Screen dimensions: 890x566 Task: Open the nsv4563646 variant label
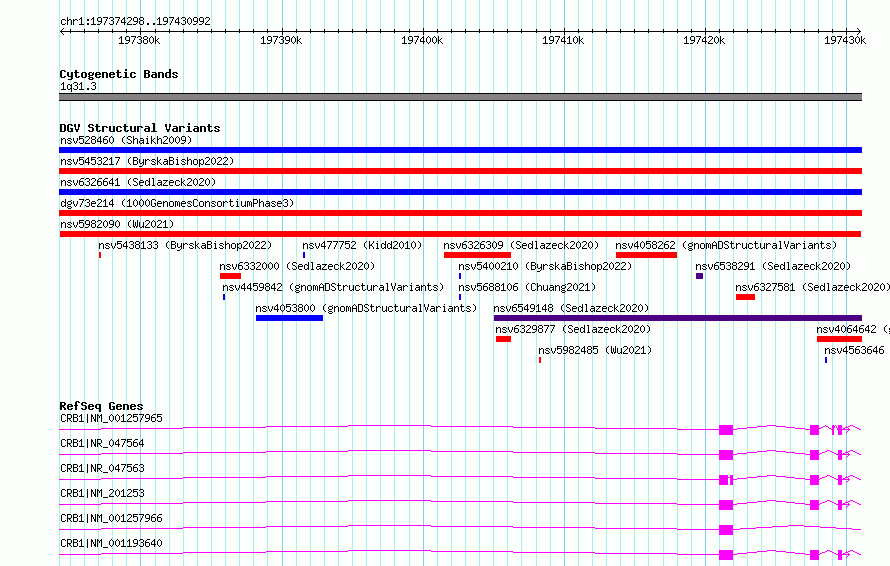pyautogui.click(x=854, y=350)
